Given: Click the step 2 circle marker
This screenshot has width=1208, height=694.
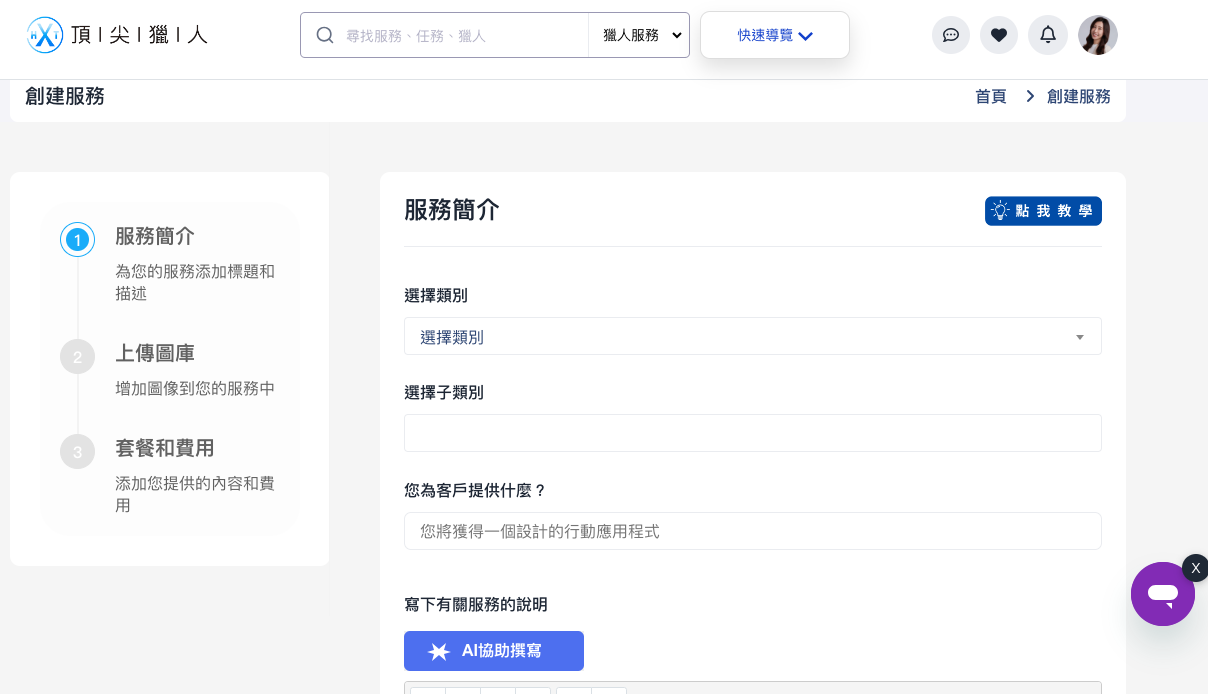Looking at the screenshot, I should tap(77, 357).
